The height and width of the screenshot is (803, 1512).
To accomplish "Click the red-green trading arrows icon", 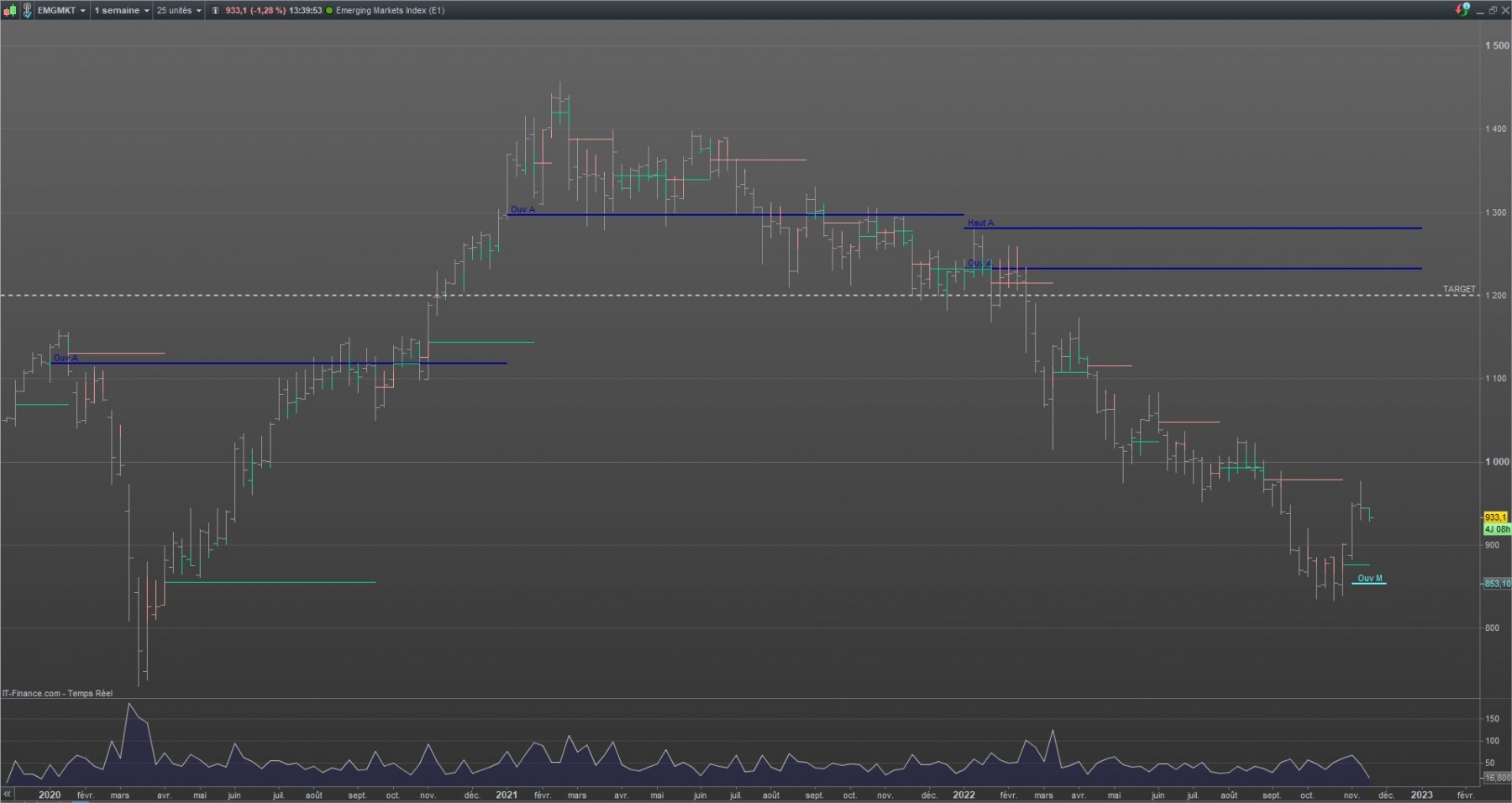I will 1462,9.
